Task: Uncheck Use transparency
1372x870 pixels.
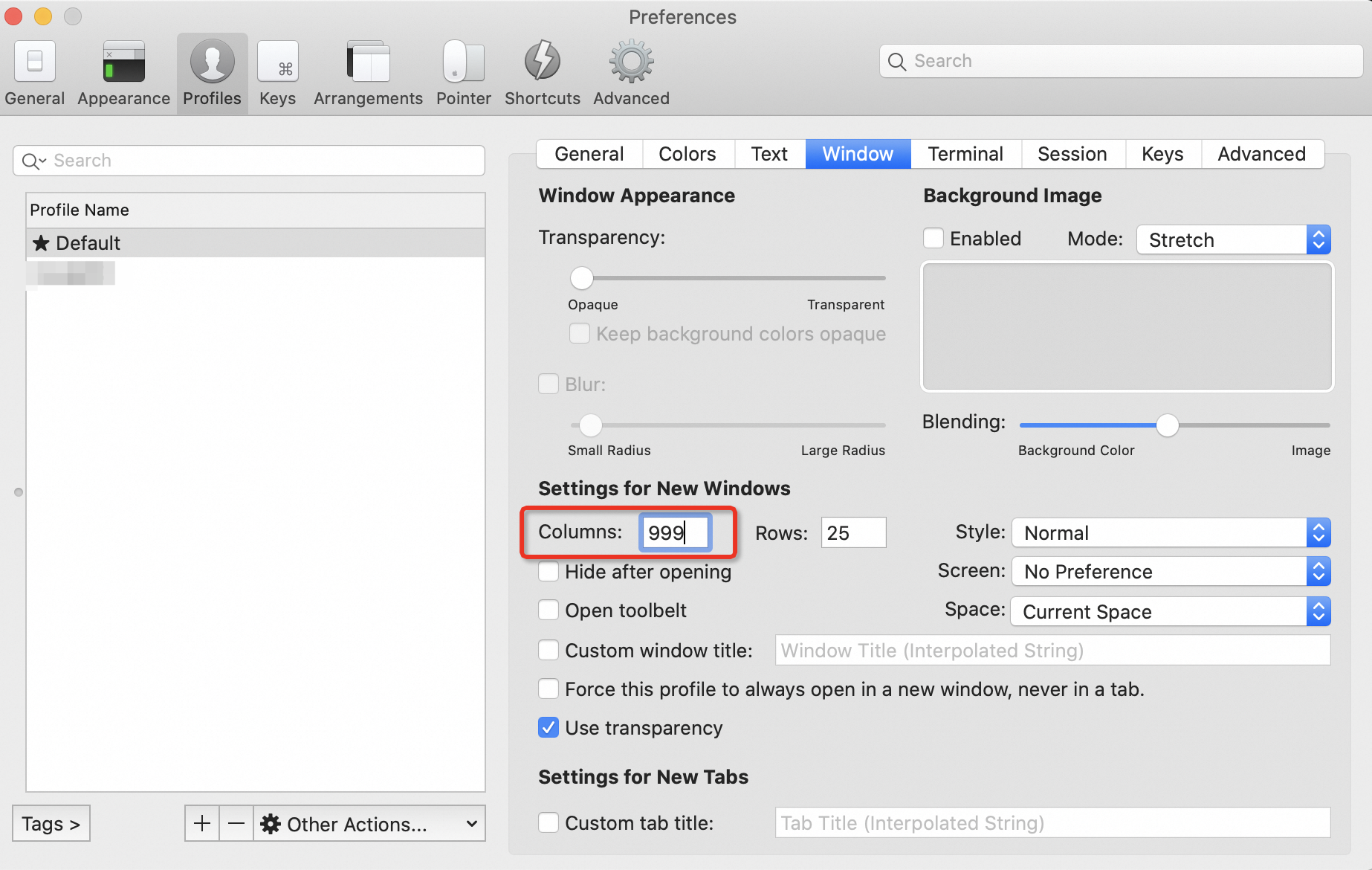Action: 549,727
